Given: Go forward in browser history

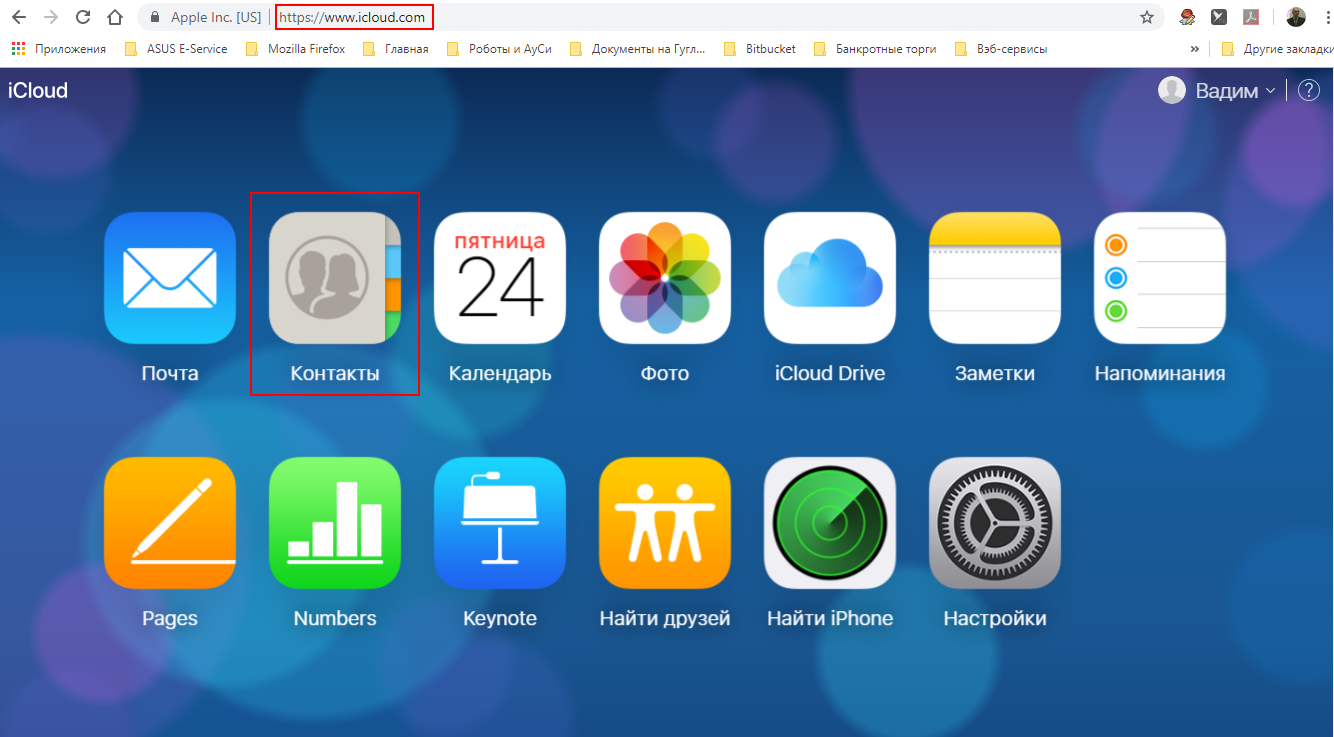Looking at the screenshot, I should (x=51, y=17).
